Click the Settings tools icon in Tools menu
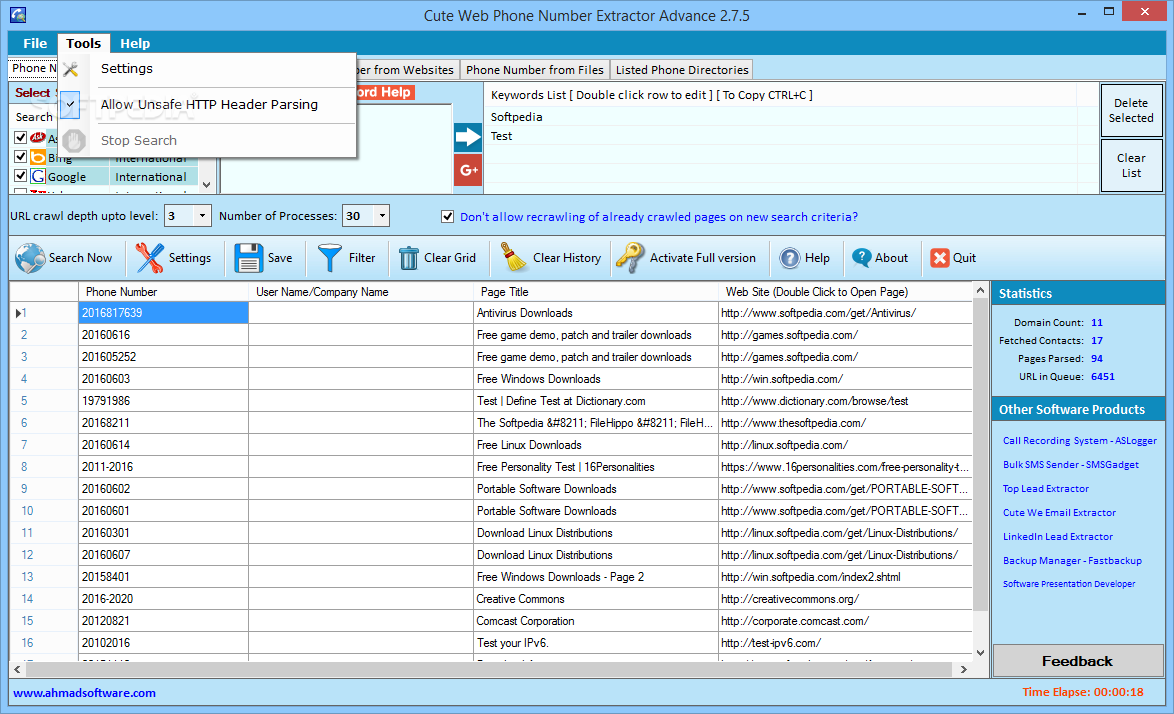Image resolution: width=1174 pixels, height=714 pixels. point(71,69)
